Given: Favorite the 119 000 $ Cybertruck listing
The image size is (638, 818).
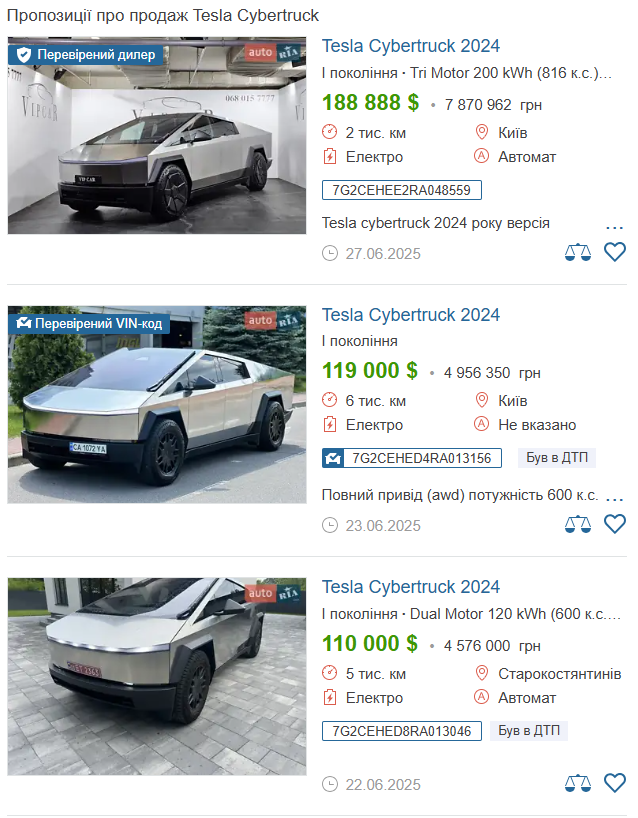Looking at the screenshot, I should click(615, 524).
